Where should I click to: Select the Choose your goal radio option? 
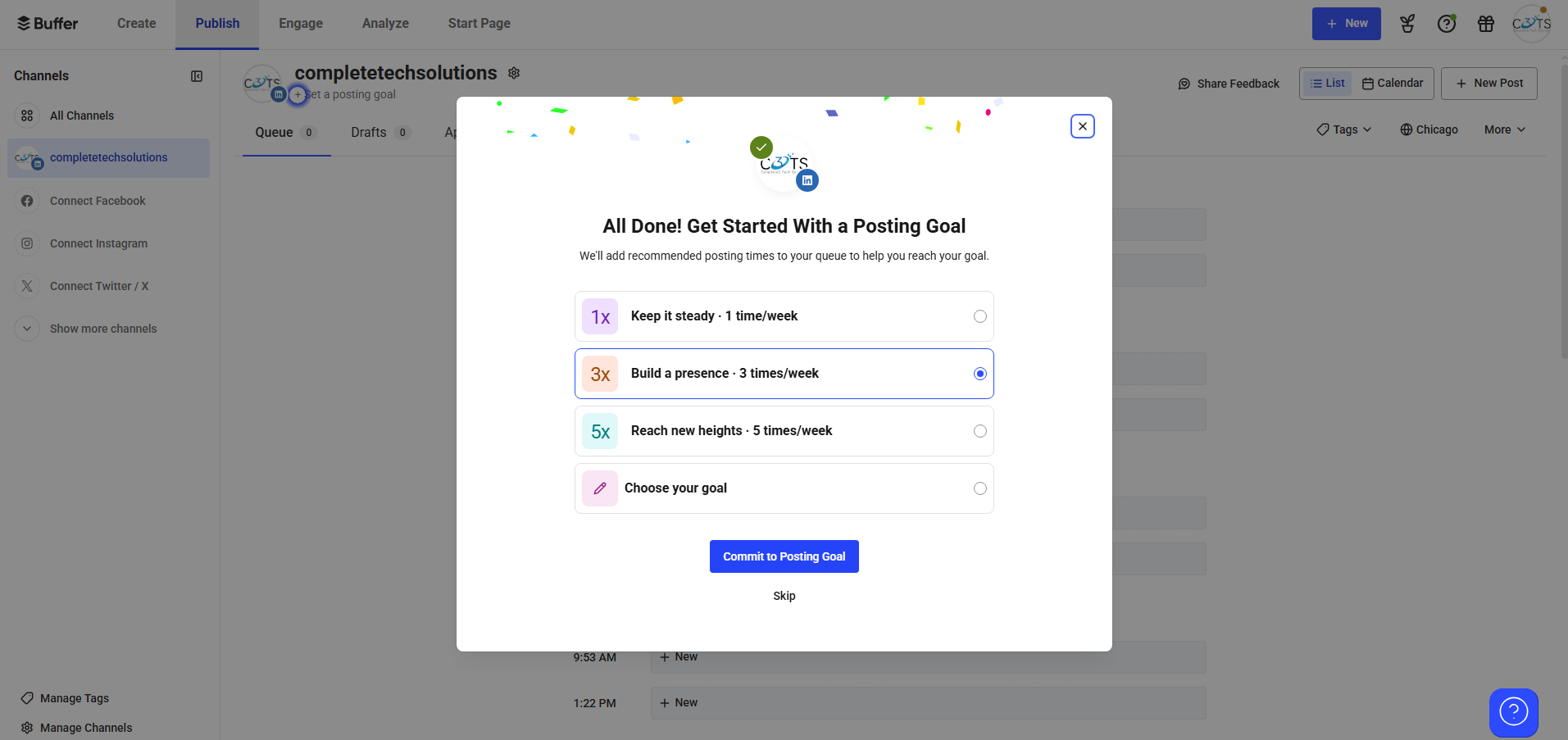coord(979,488)
